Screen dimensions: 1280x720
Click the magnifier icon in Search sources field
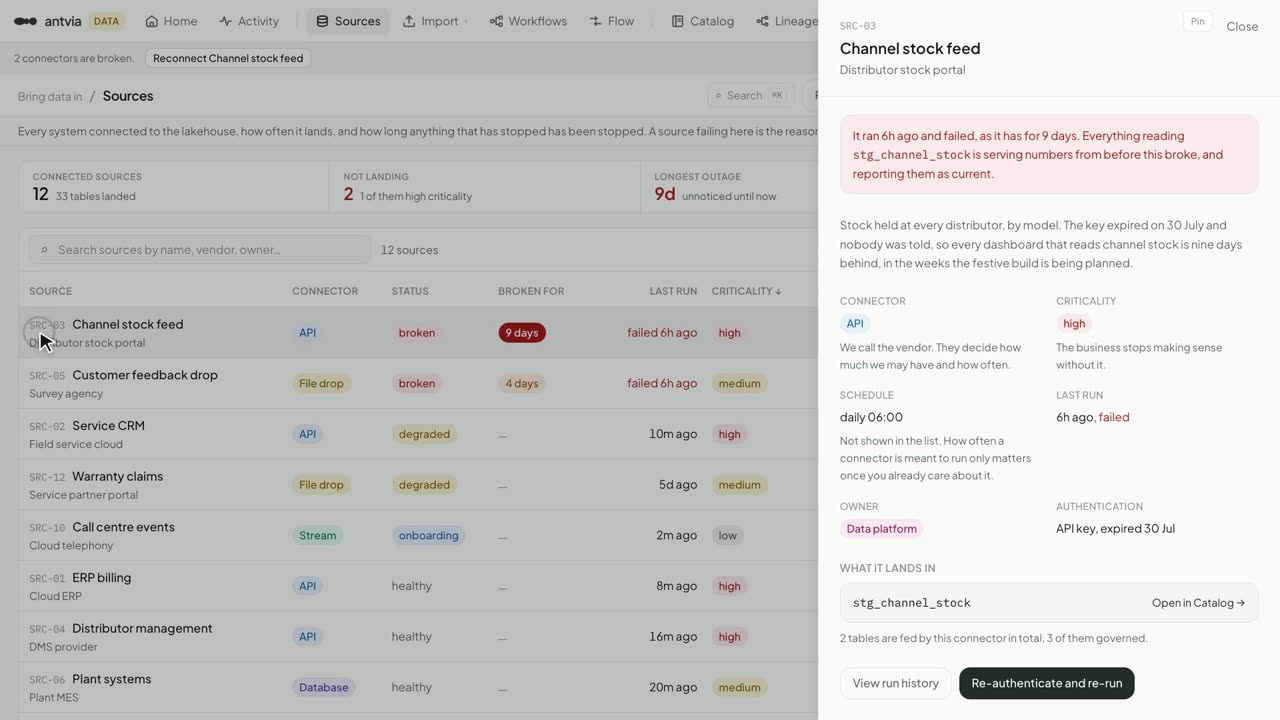pyautogui.click(x=44, y=250)
